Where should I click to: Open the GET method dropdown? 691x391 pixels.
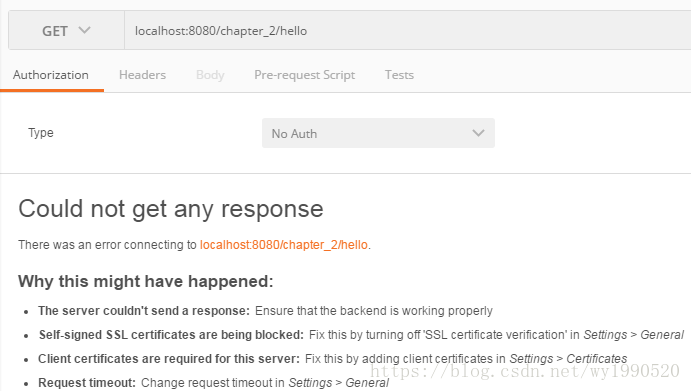[x=66, y=31]
